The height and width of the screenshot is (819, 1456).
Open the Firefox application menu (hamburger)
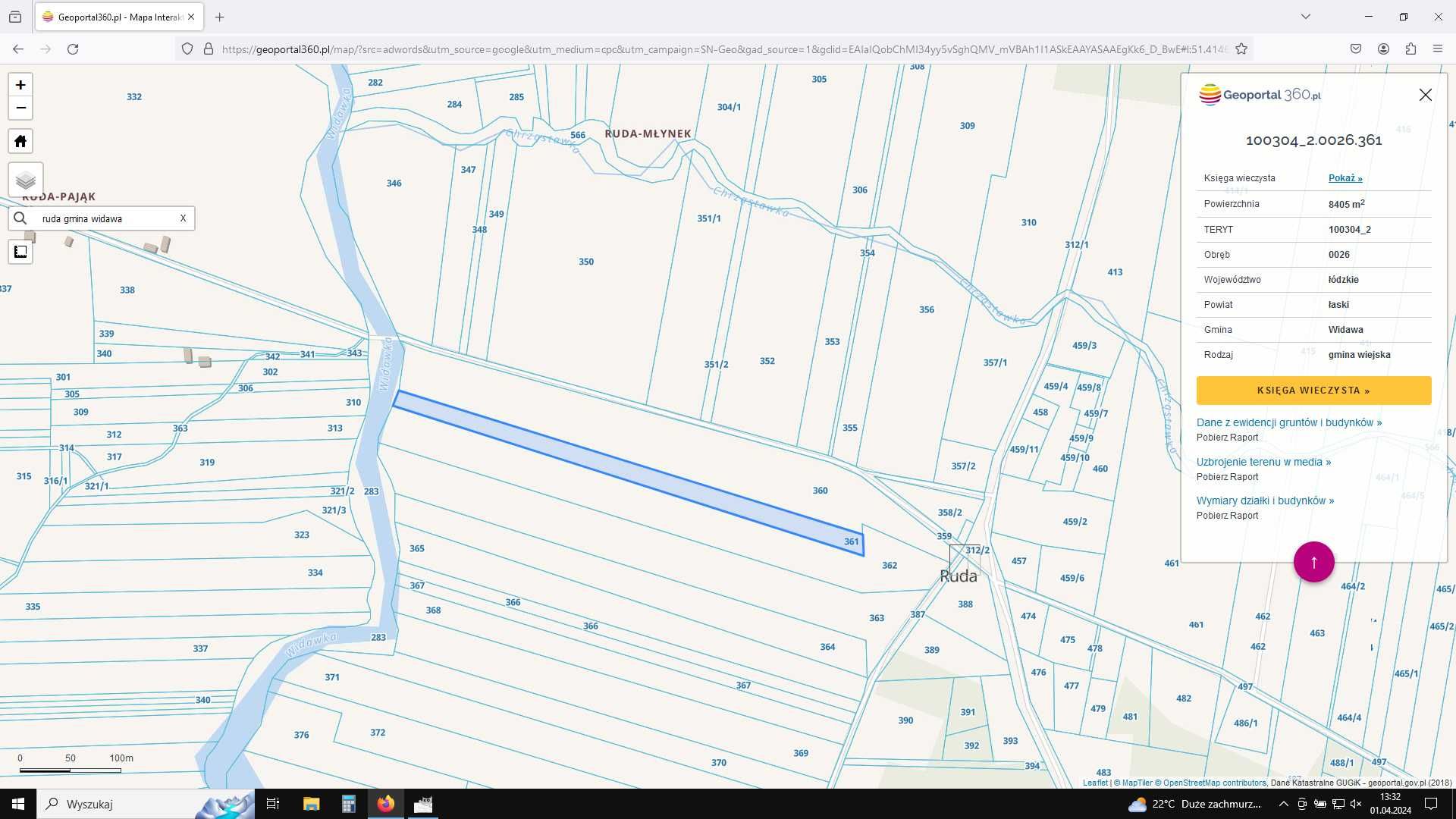click(x=1438, y=49)
